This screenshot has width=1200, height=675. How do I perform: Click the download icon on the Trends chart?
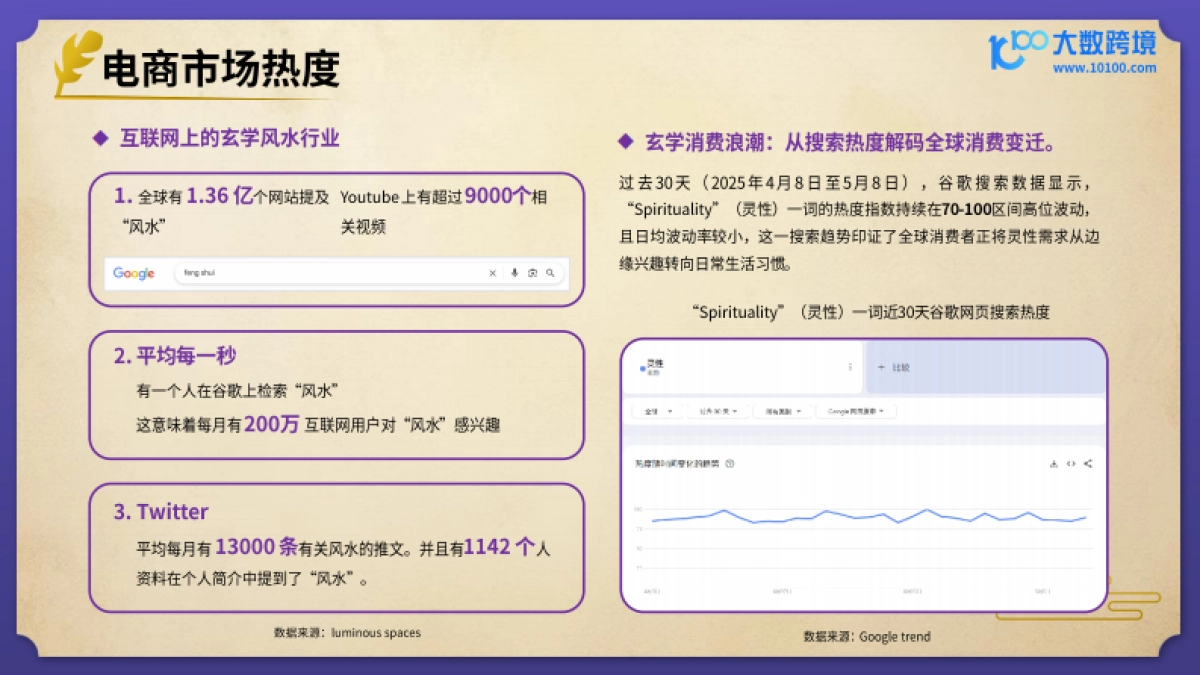1053,462
